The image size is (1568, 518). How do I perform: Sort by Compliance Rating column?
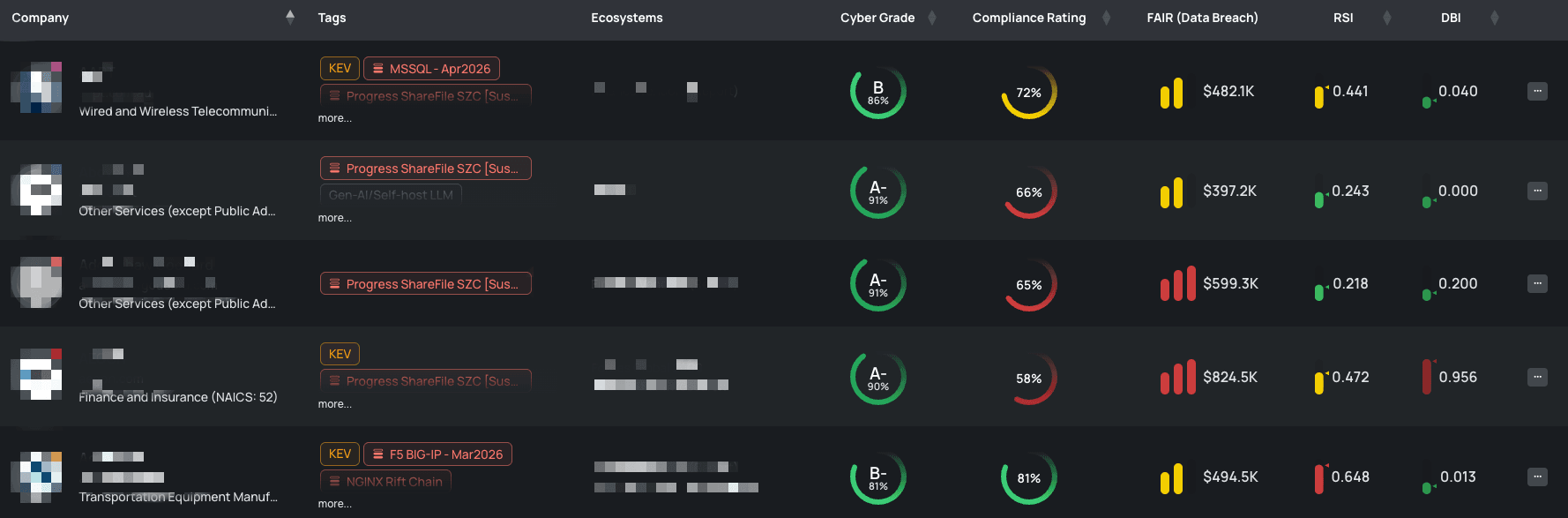click(1106, 18)
